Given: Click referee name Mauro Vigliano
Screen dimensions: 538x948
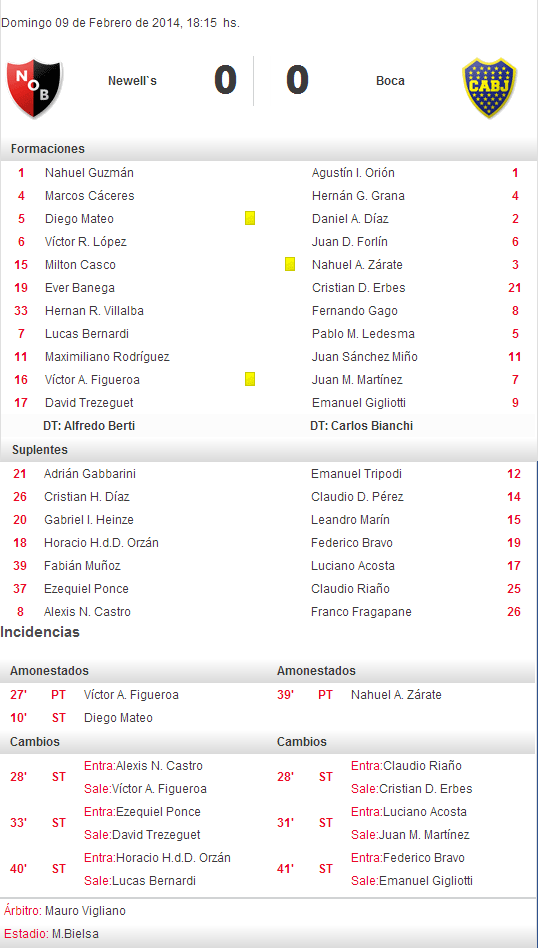Looking at the screenshot, I should (x=85, y=911).
